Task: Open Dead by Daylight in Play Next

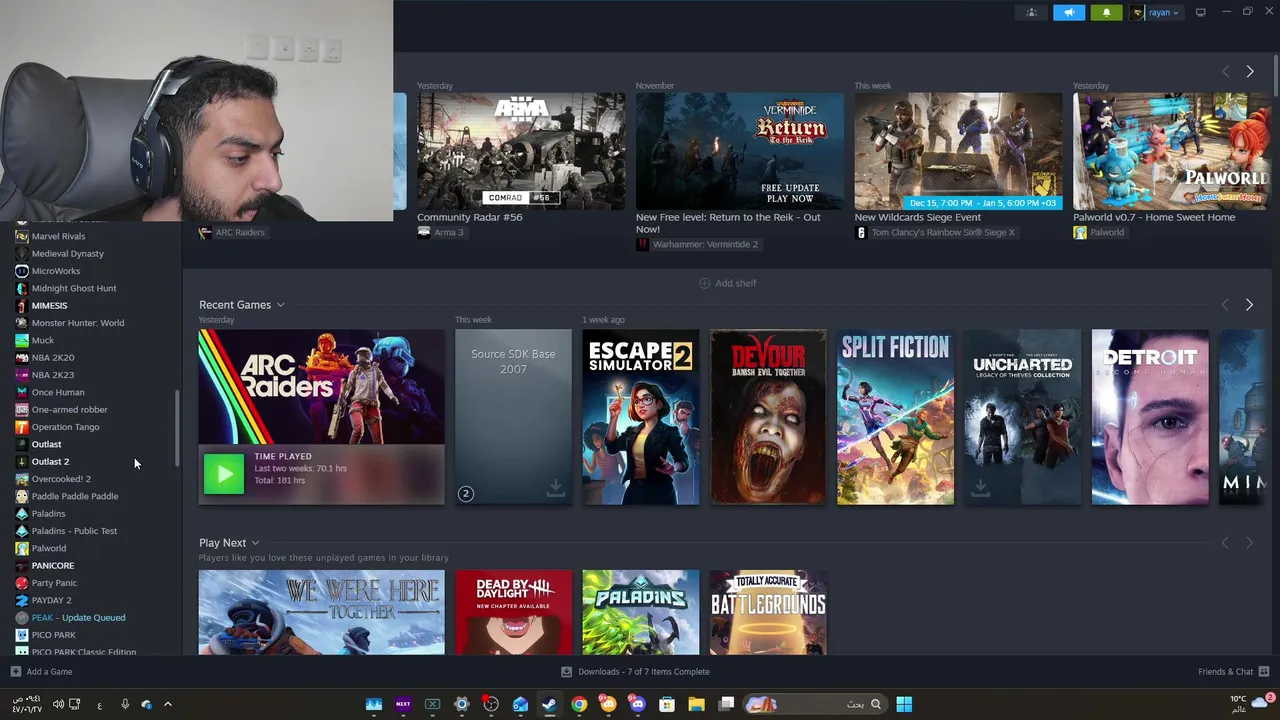Action: [513, 612]
